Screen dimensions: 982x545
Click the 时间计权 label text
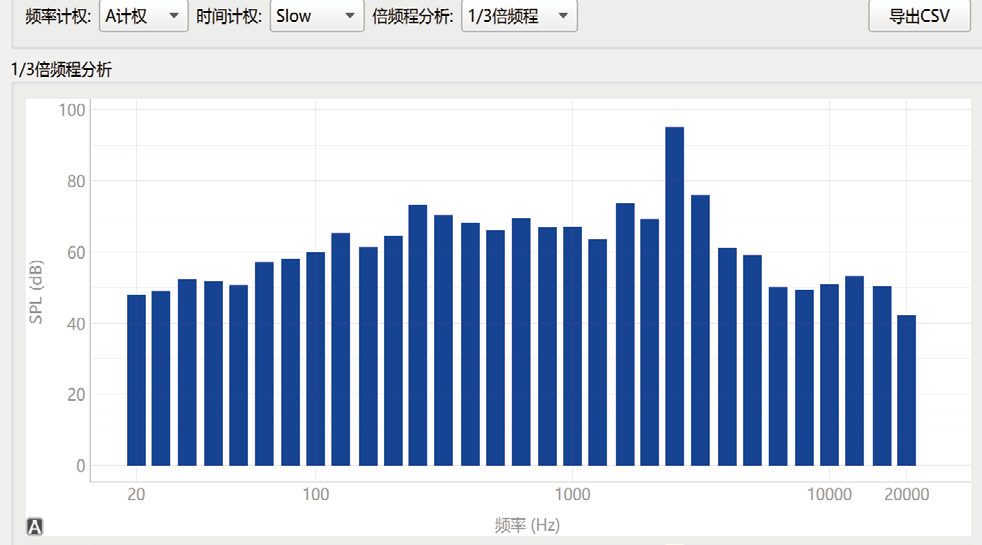pyautogui.click(x=230, y=16)
